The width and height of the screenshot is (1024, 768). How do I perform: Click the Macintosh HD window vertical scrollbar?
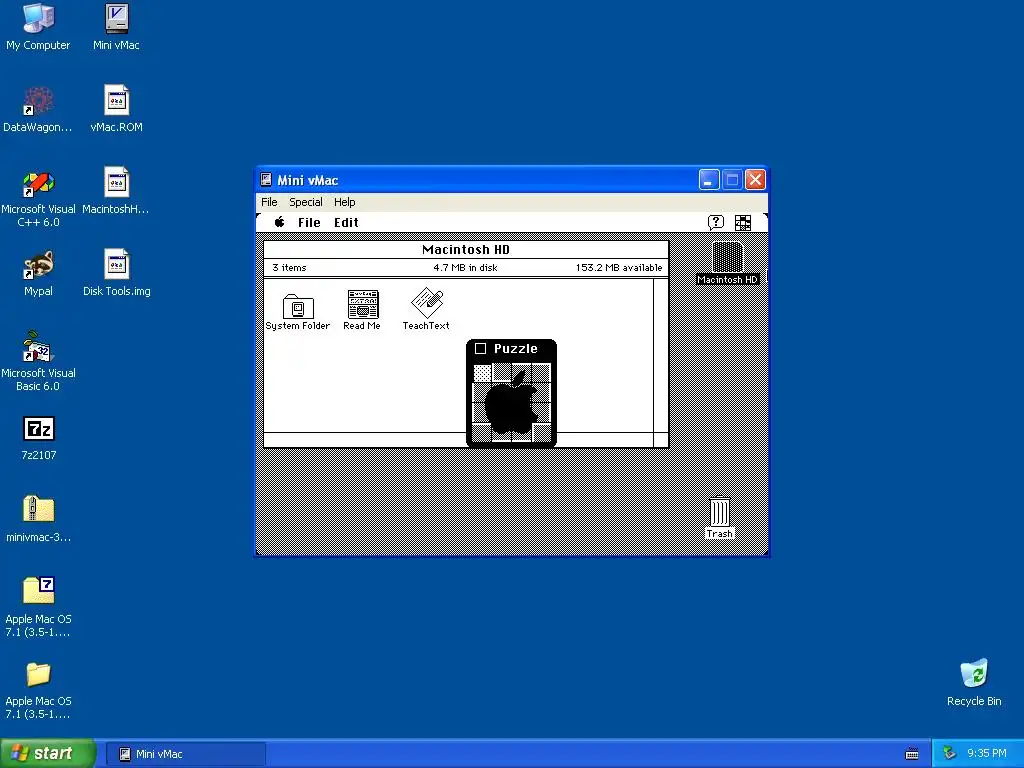[660, 355]
